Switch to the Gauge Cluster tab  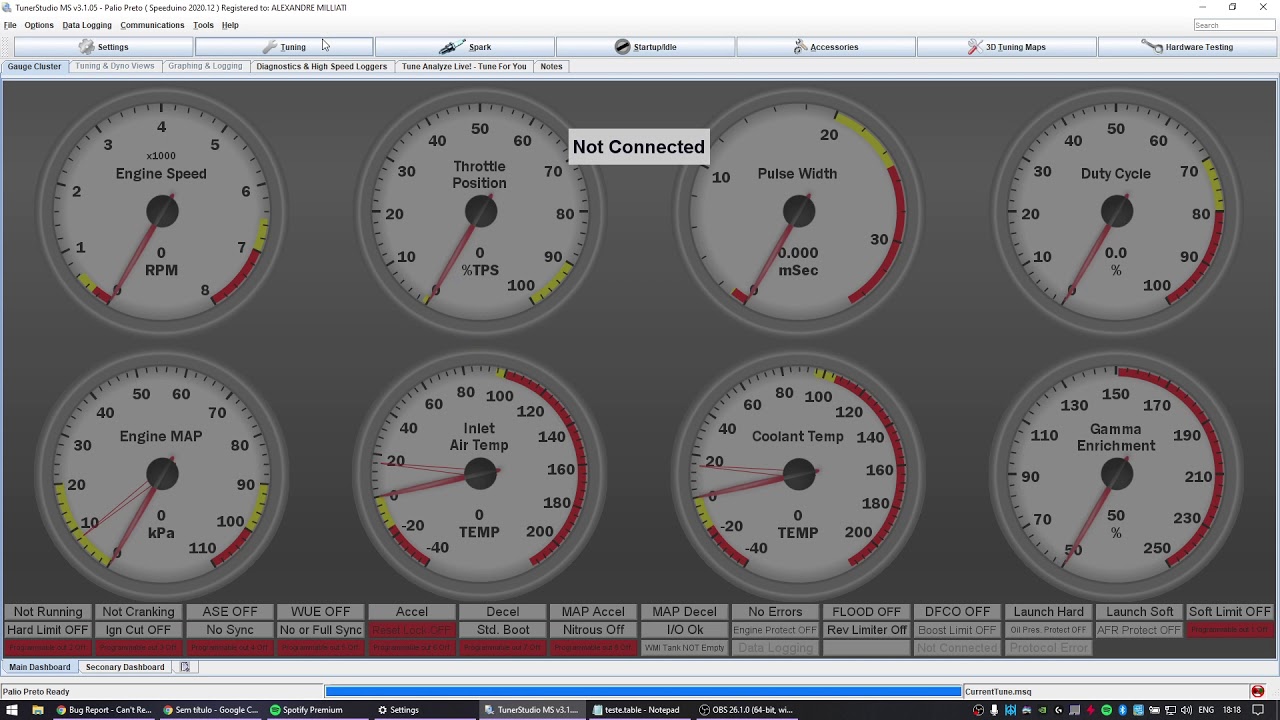pyautogui.click(x=35, y=67)
